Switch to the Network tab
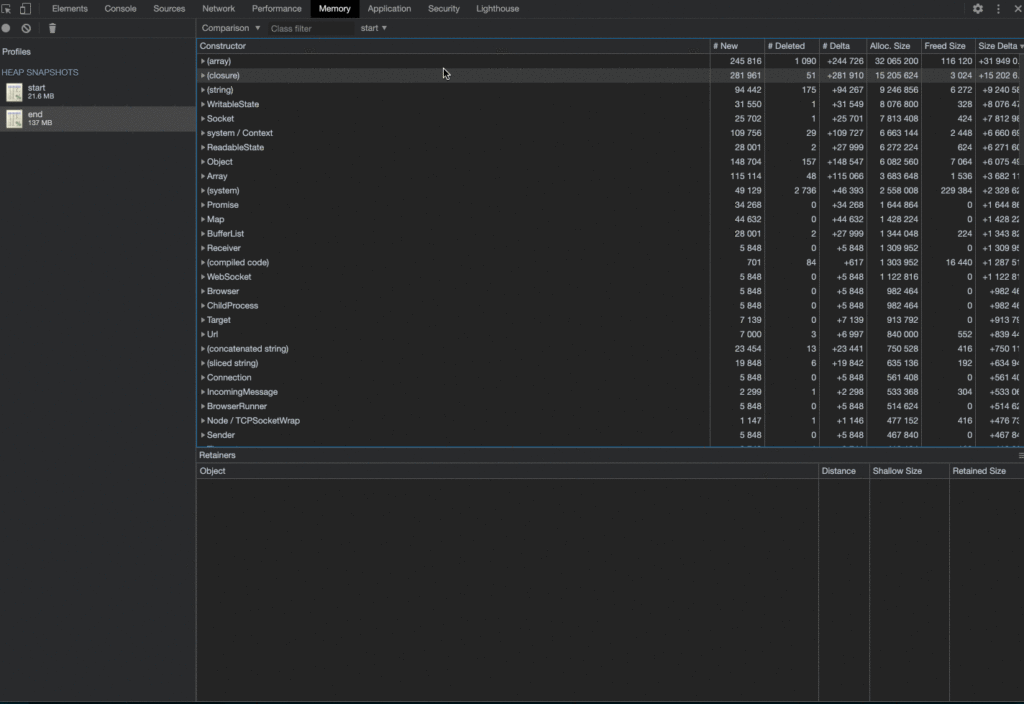Screen dimensions: 1024x704 pos(218,9)
